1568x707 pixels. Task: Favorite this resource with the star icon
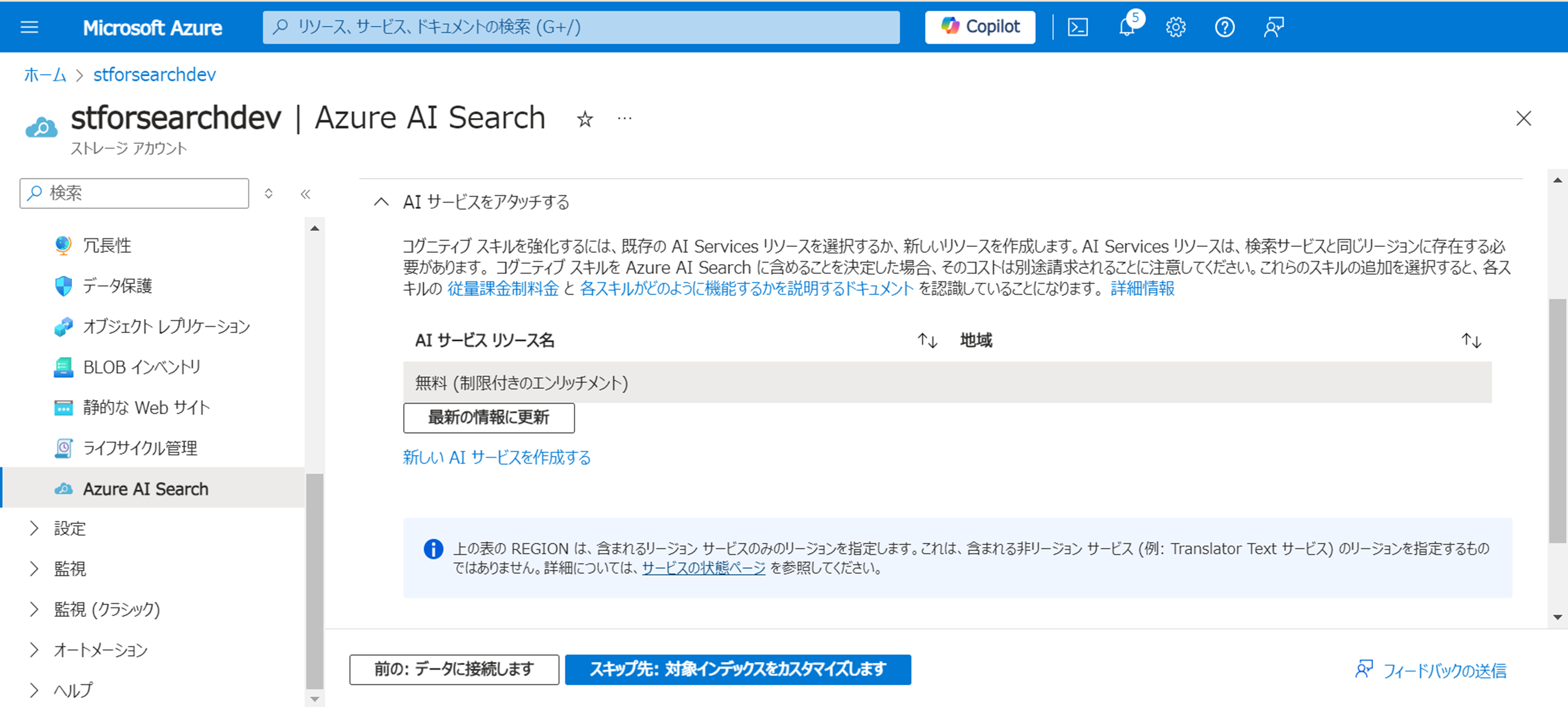coord(584,119)
